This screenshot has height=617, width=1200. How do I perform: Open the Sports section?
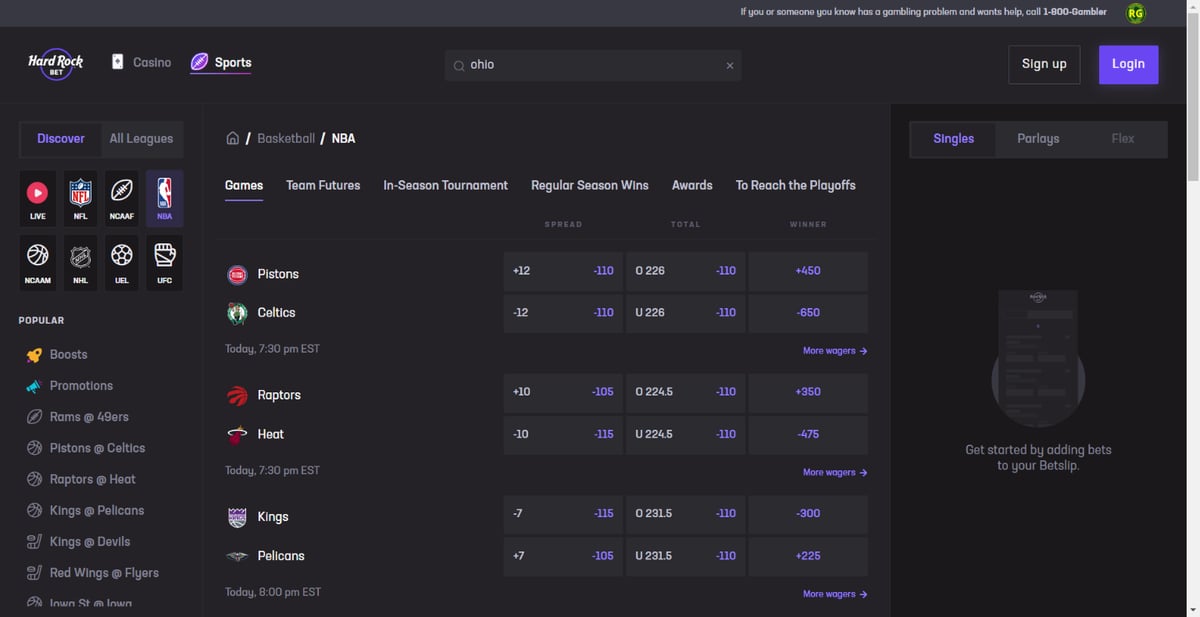[221, 62]
